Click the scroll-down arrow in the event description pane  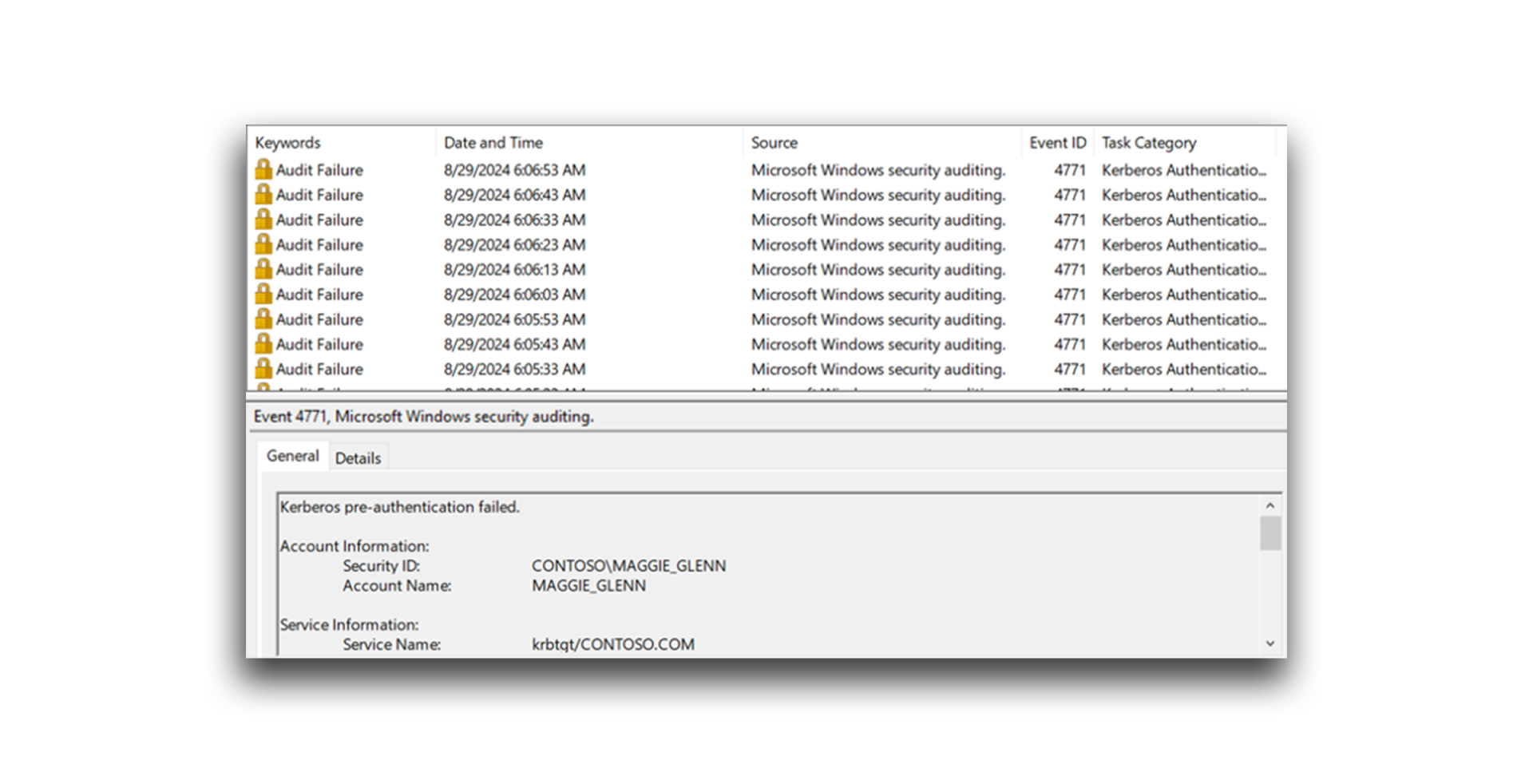[1270, 643]
